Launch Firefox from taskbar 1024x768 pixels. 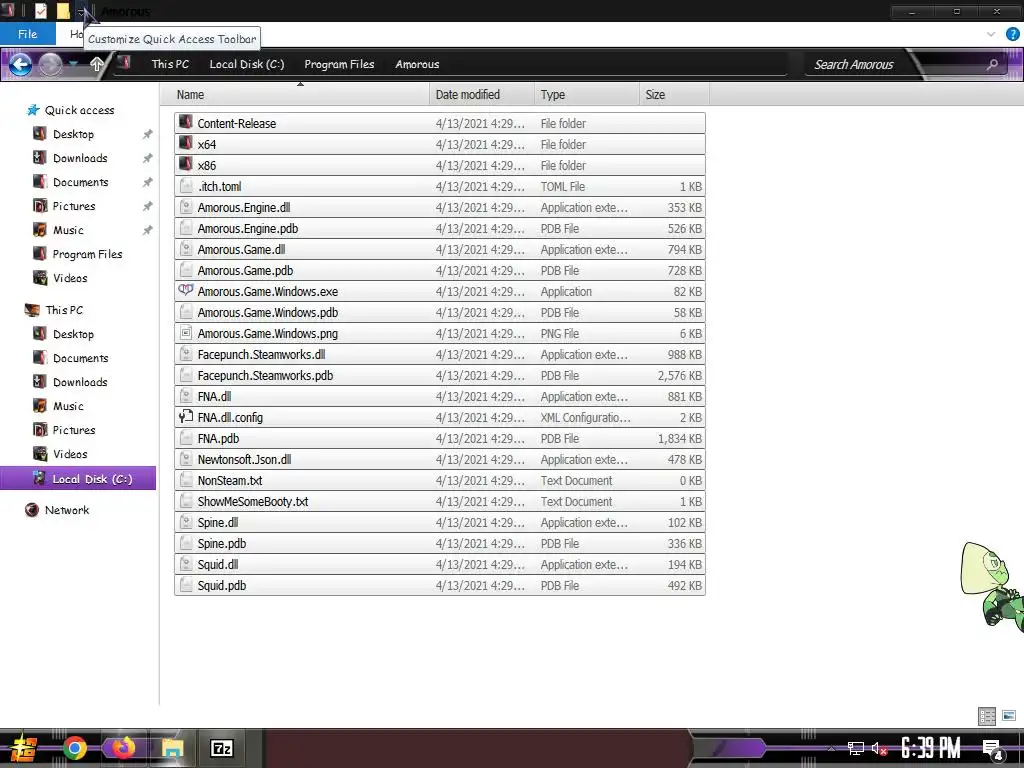123,748
